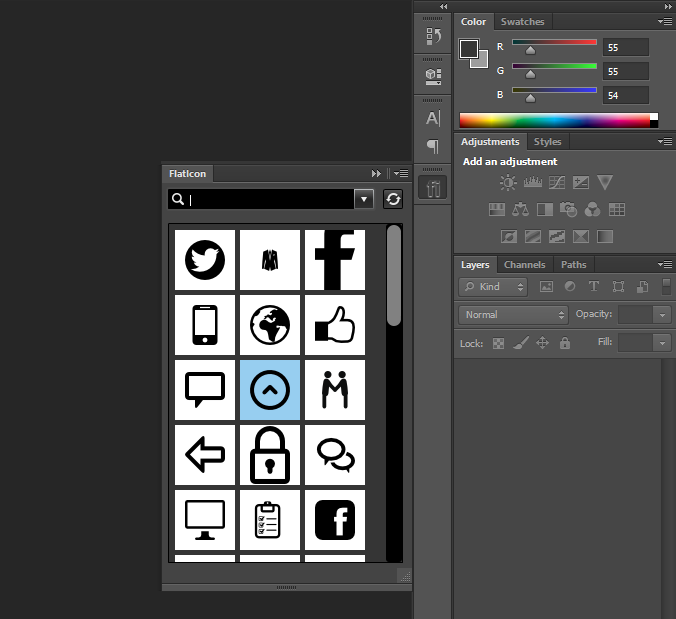The image size is (676, 619).
Task: Click the refresh button in FlatIcon panel
Action: [x=393, y=199]
